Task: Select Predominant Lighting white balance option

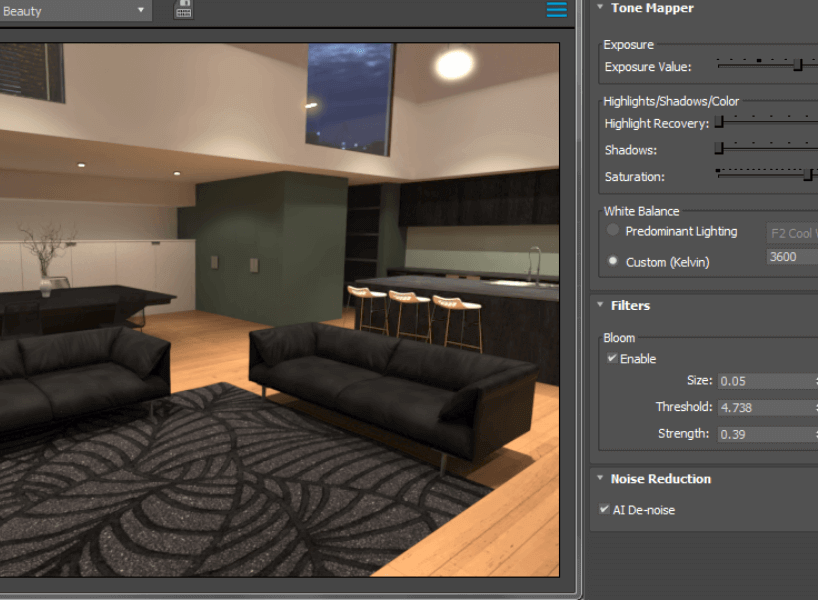Action: click(x=613, y=231)
